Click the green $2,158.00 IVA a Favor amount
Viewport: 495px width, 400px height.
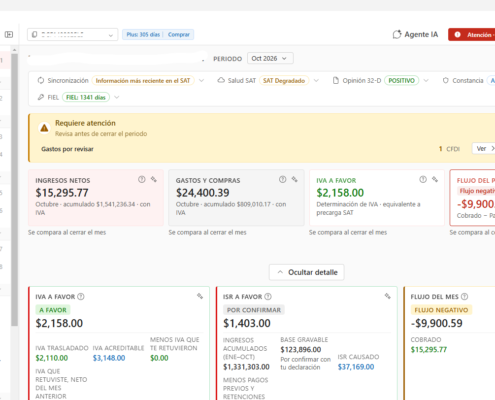(x=340, y=193)
